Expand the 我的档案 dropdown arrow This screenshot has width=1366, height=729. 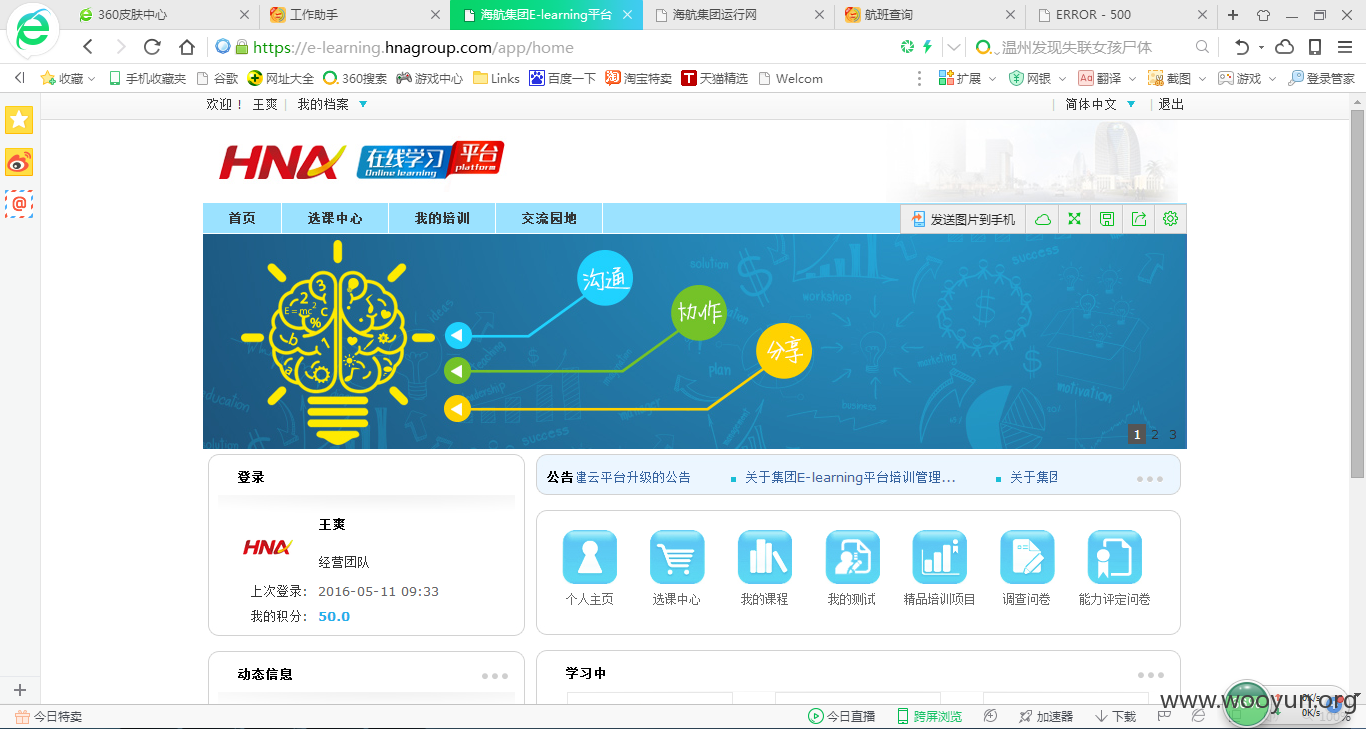tap(363, 104)
